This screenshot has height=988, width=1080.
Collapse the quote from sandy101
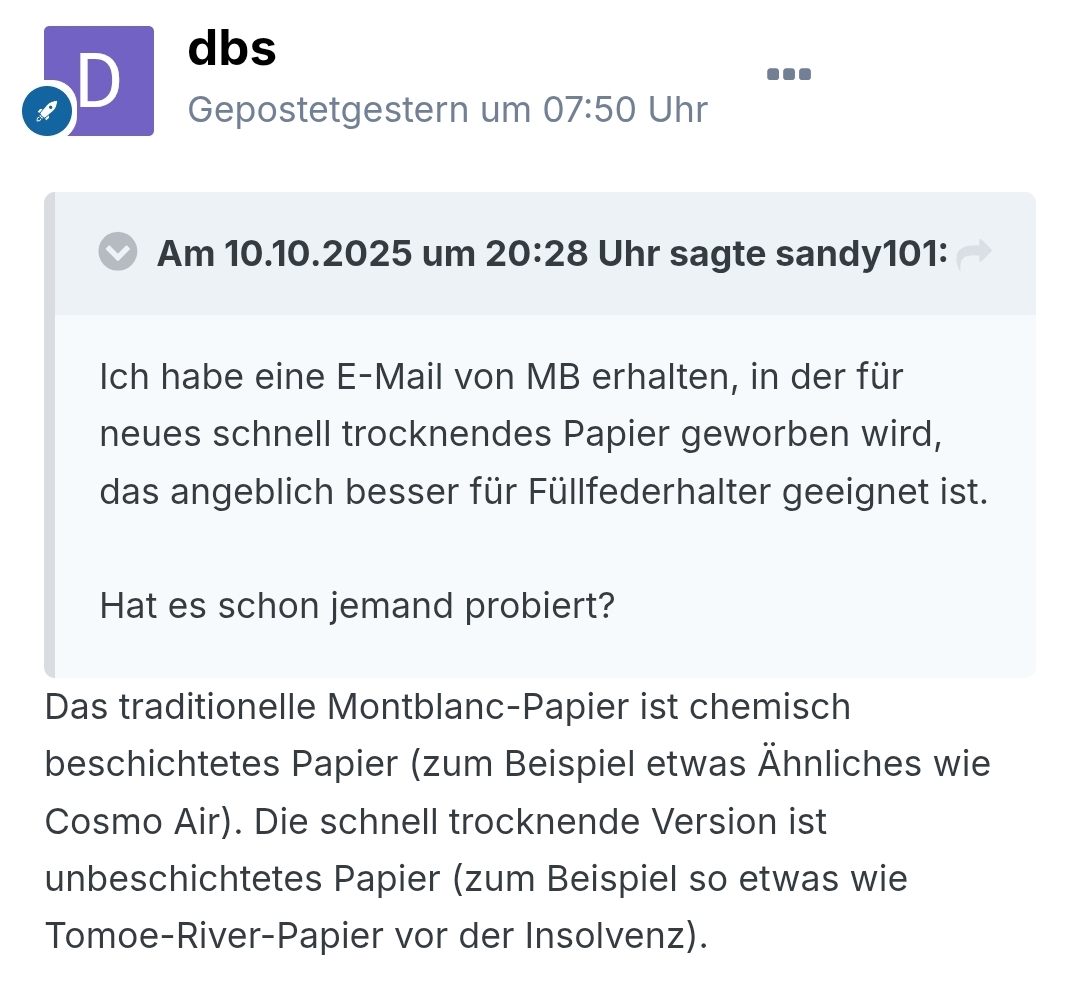coord(118,253)
